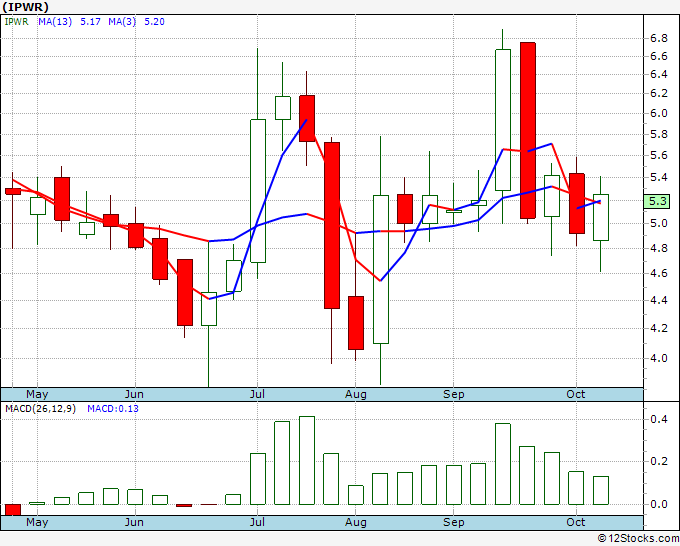Click the 6.8 price axis label
680x546 pixels.
658,38
